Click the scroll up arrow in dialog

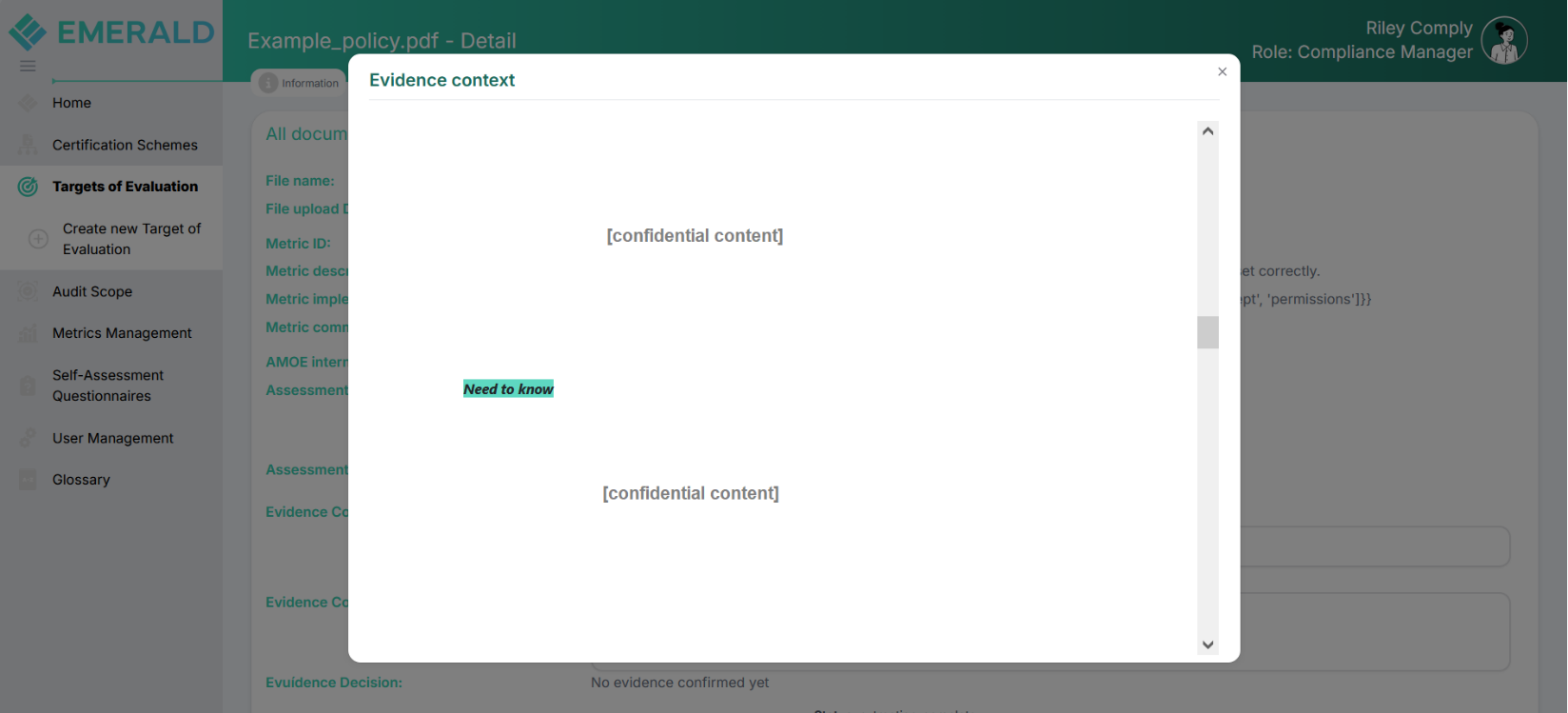tap(1208, 131)
